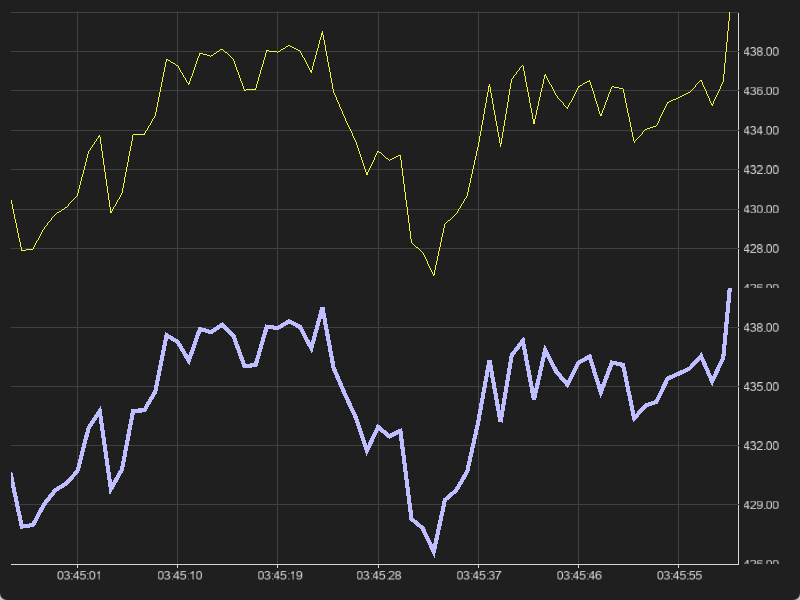Click the 03:45:37 time axis label
The height and width of the screenshot is (600, 800).
(479, 577)
